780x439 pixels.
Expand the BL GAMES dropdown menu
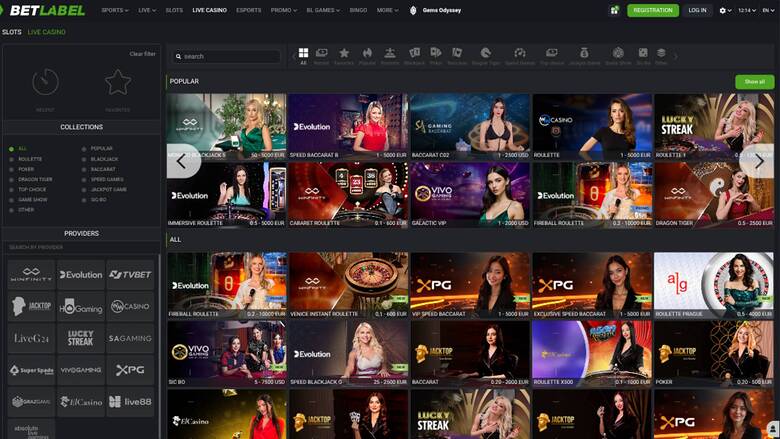click(323, 10)
